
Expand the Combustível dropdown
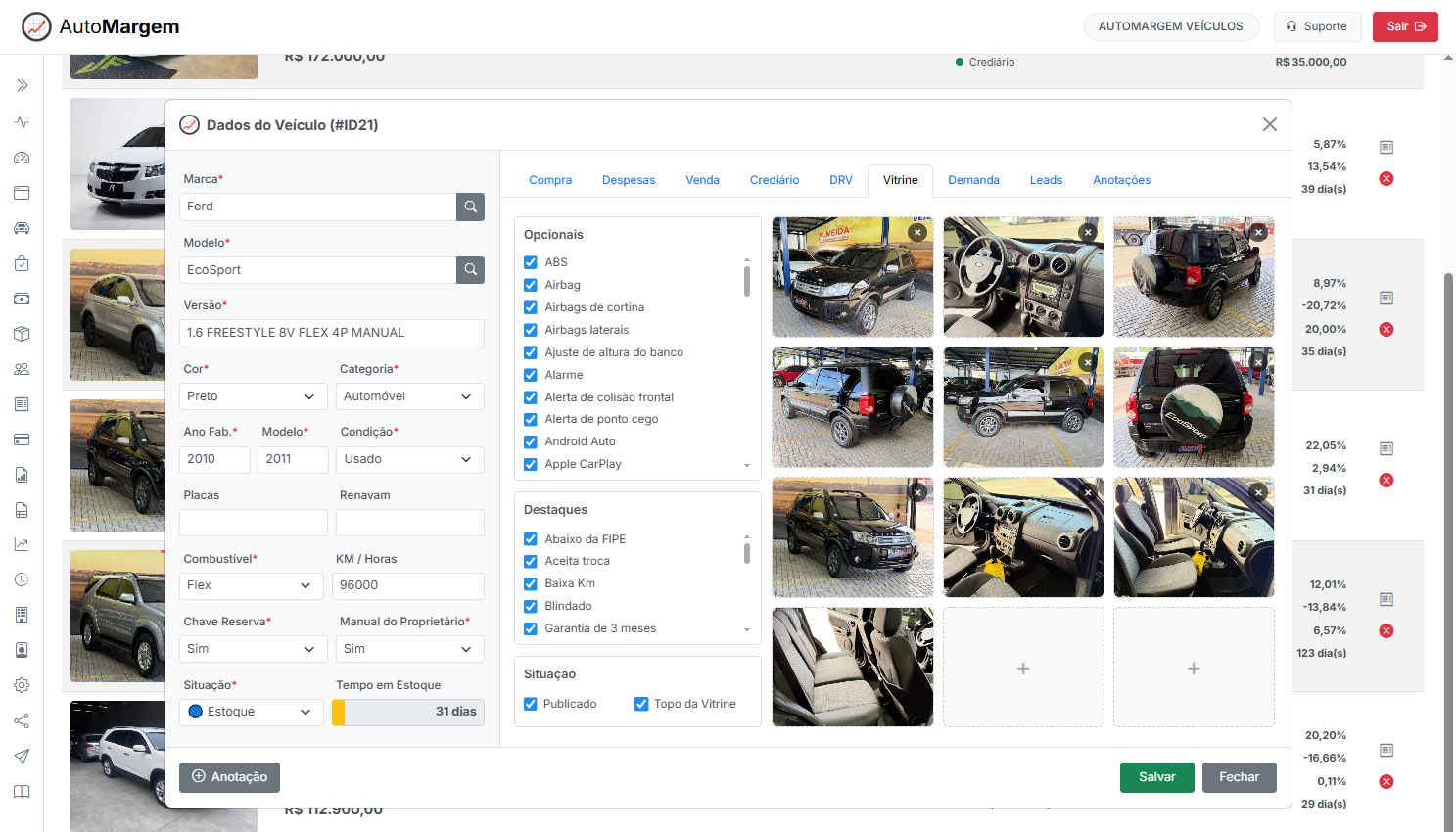(251, 585)
